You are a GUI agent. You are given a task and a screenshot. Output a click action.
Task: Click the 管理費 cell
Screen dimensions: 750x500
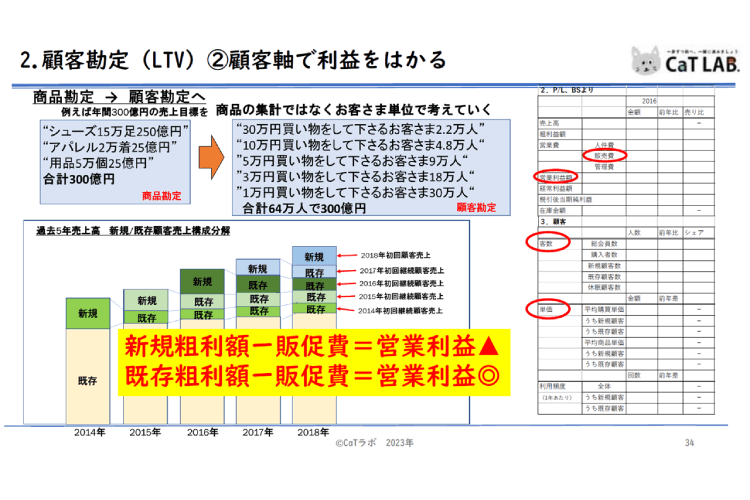604,167
